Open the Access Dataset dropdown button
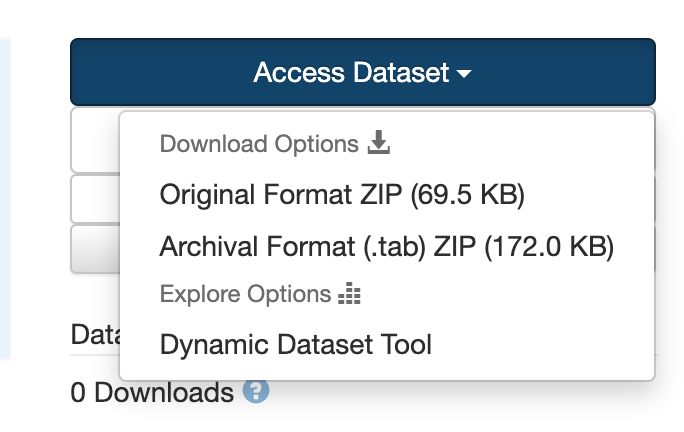 pos(363,72)
